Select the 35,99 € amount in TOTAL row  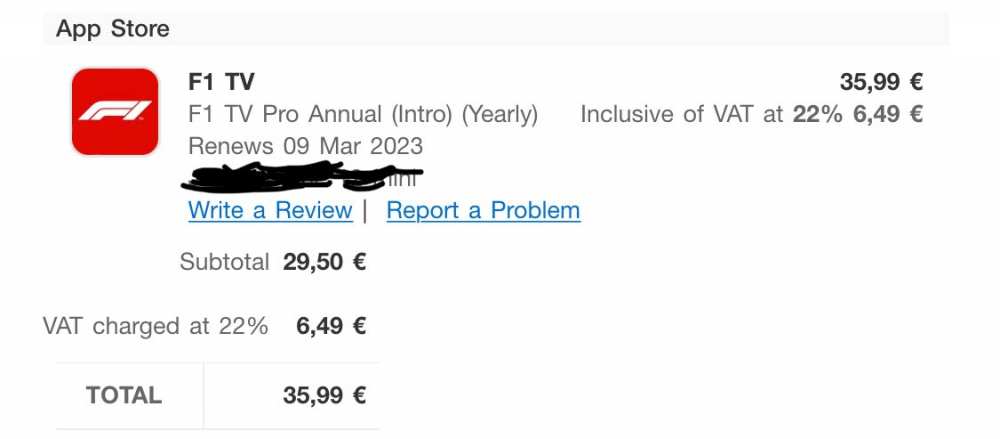pos(324,395)
